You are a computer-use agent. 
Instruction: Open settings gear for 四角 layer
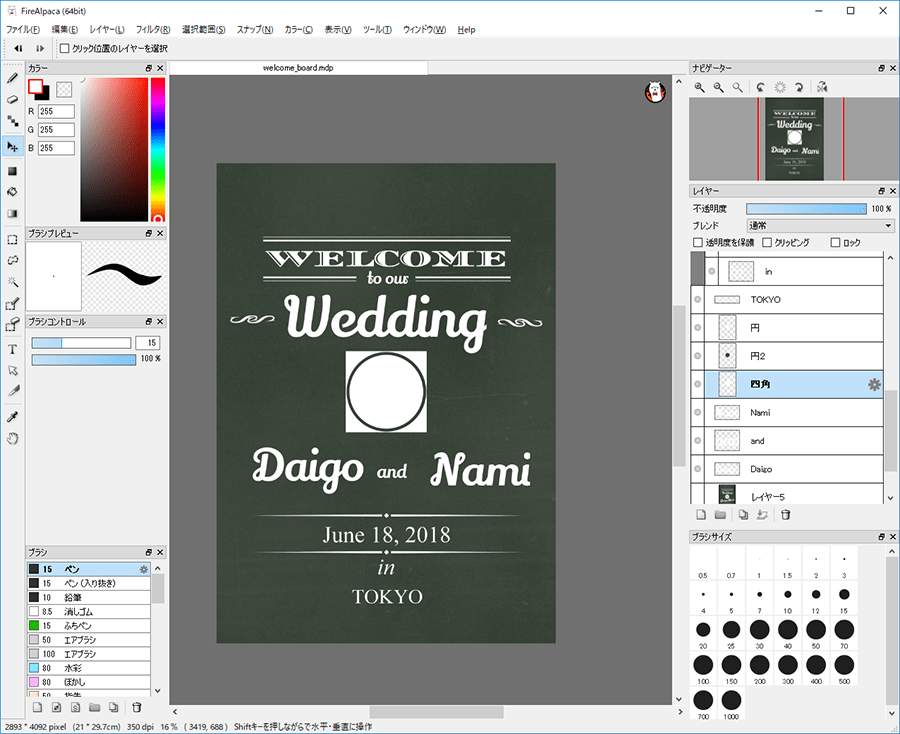click(x=874, y=384)
